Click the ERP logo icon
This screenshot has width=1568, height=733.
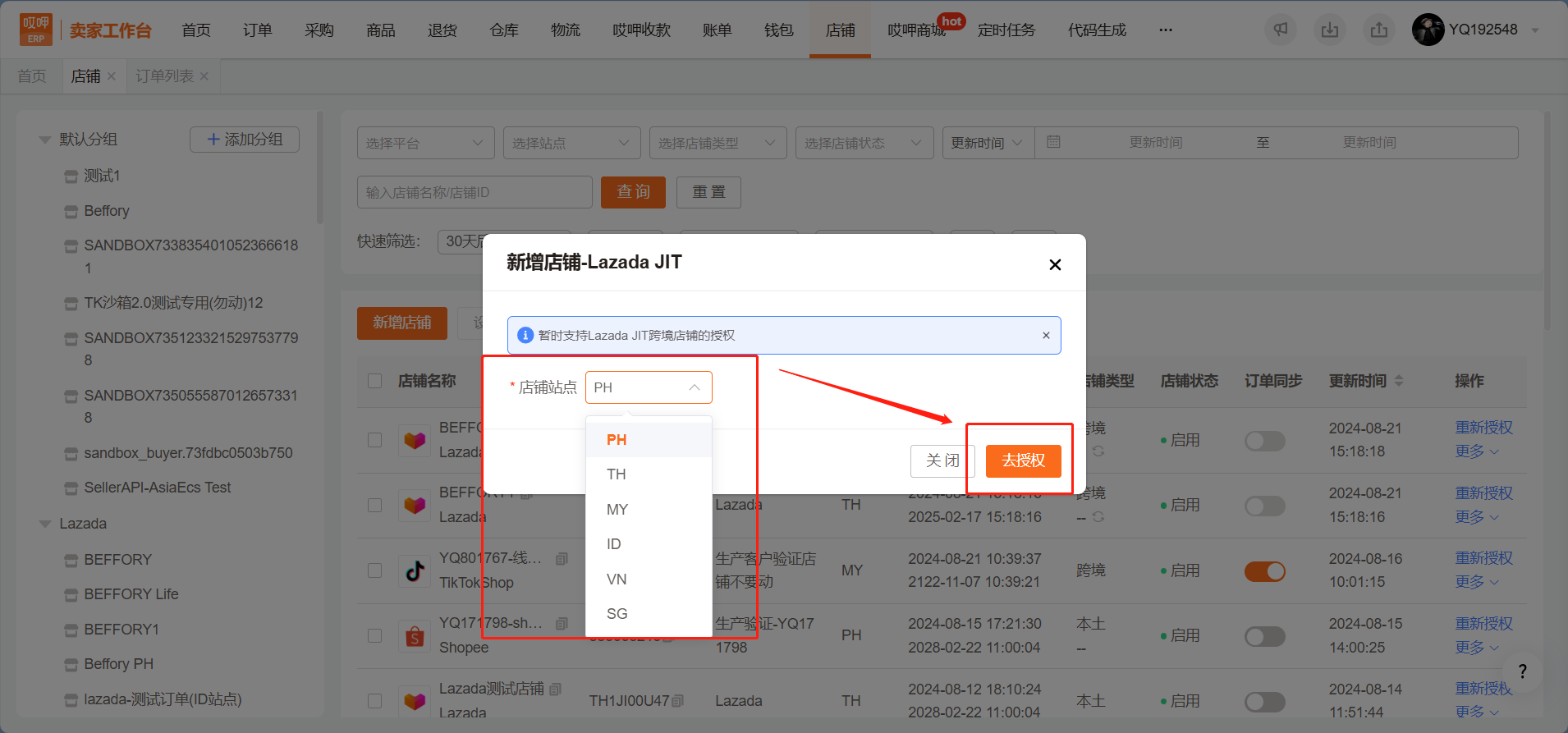point(36,30)
